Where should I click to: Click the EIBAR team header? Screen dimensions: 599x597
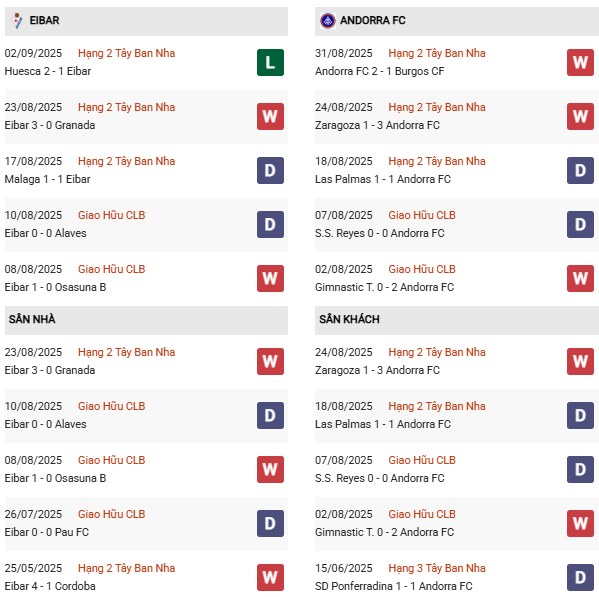(146, 21)
